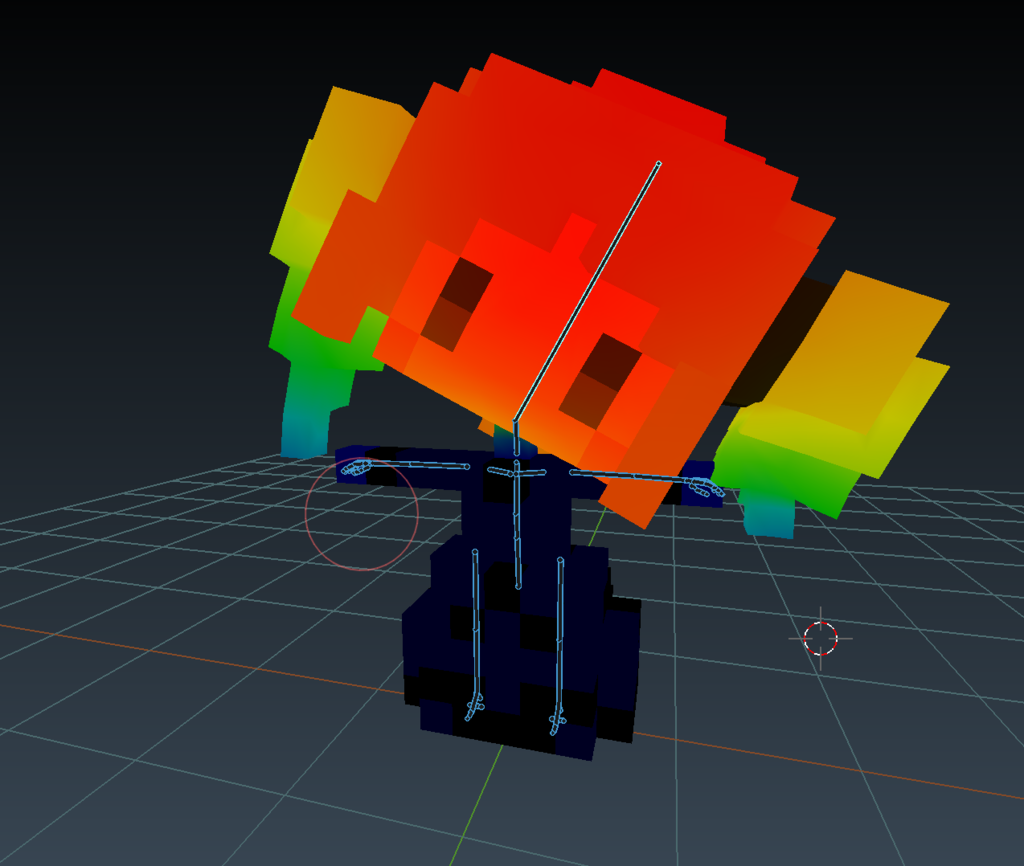This screenshot has width=1024, height=866.
Task: Click the tip of the head bone
Action: coord(658,163)
